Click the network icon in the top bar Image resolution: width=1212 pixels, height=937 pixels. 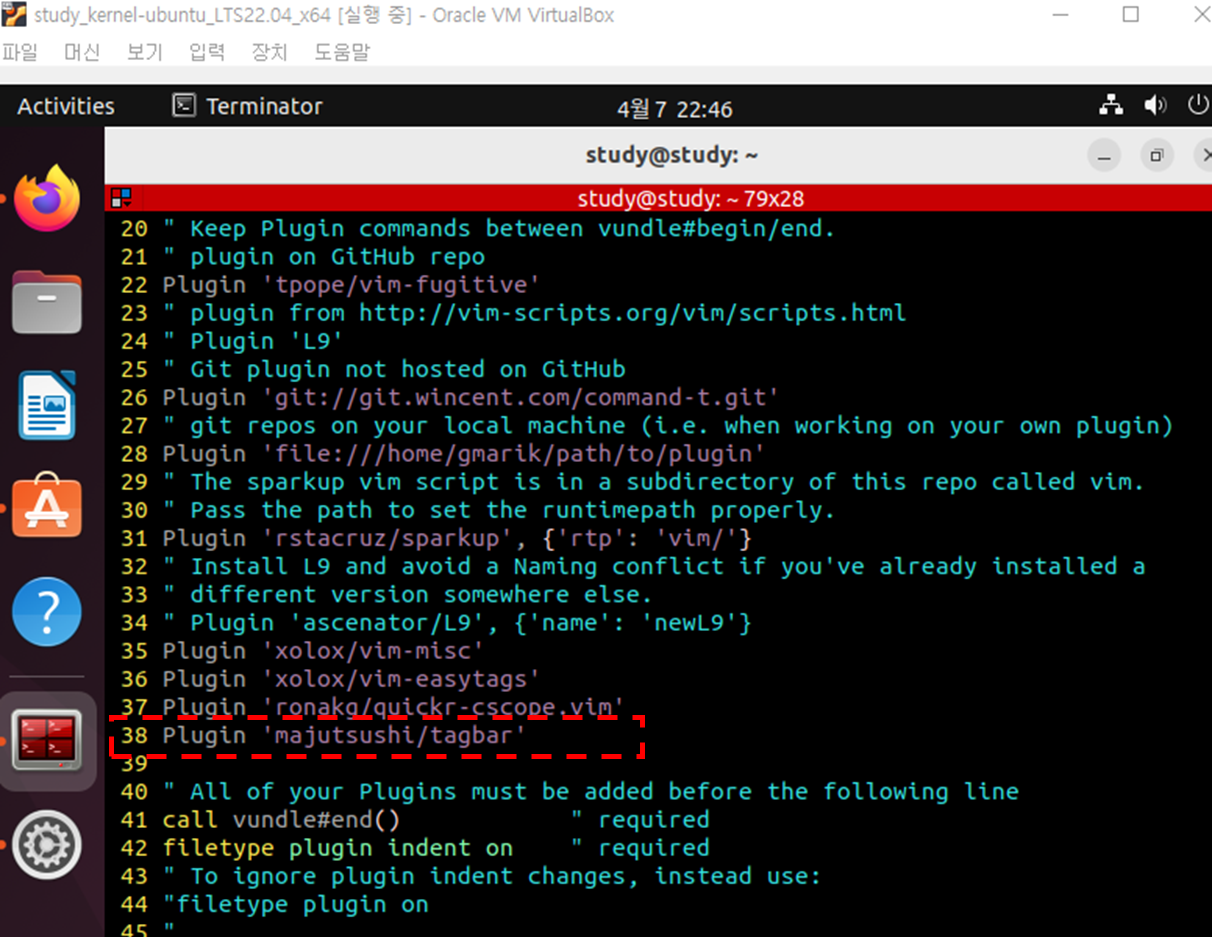point(1110,104)
